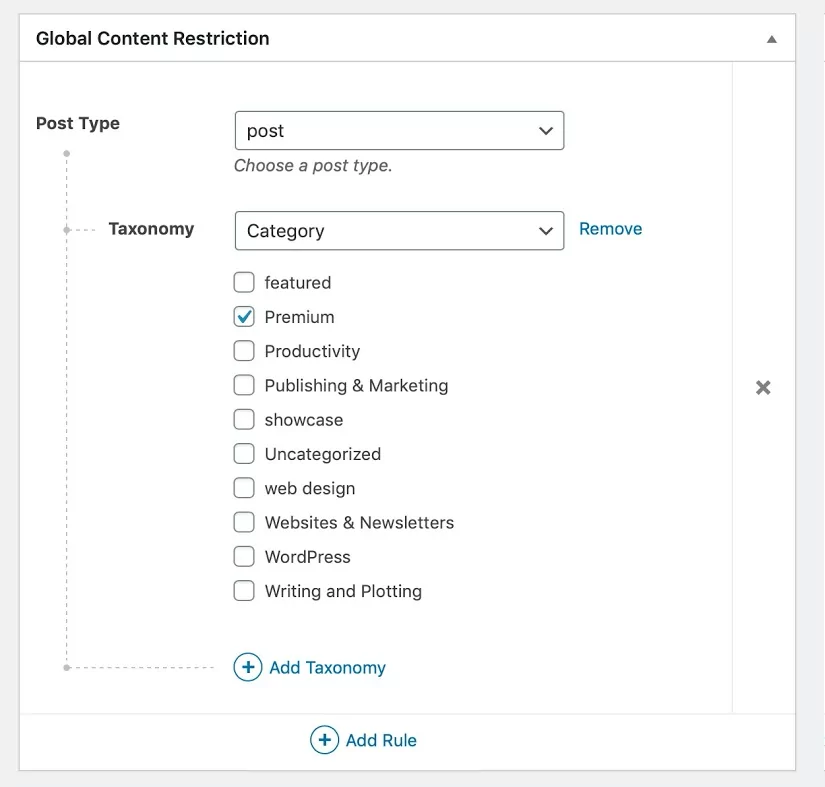
Task: Click the Remove taxonomy link
Action: tap(610, 229)
